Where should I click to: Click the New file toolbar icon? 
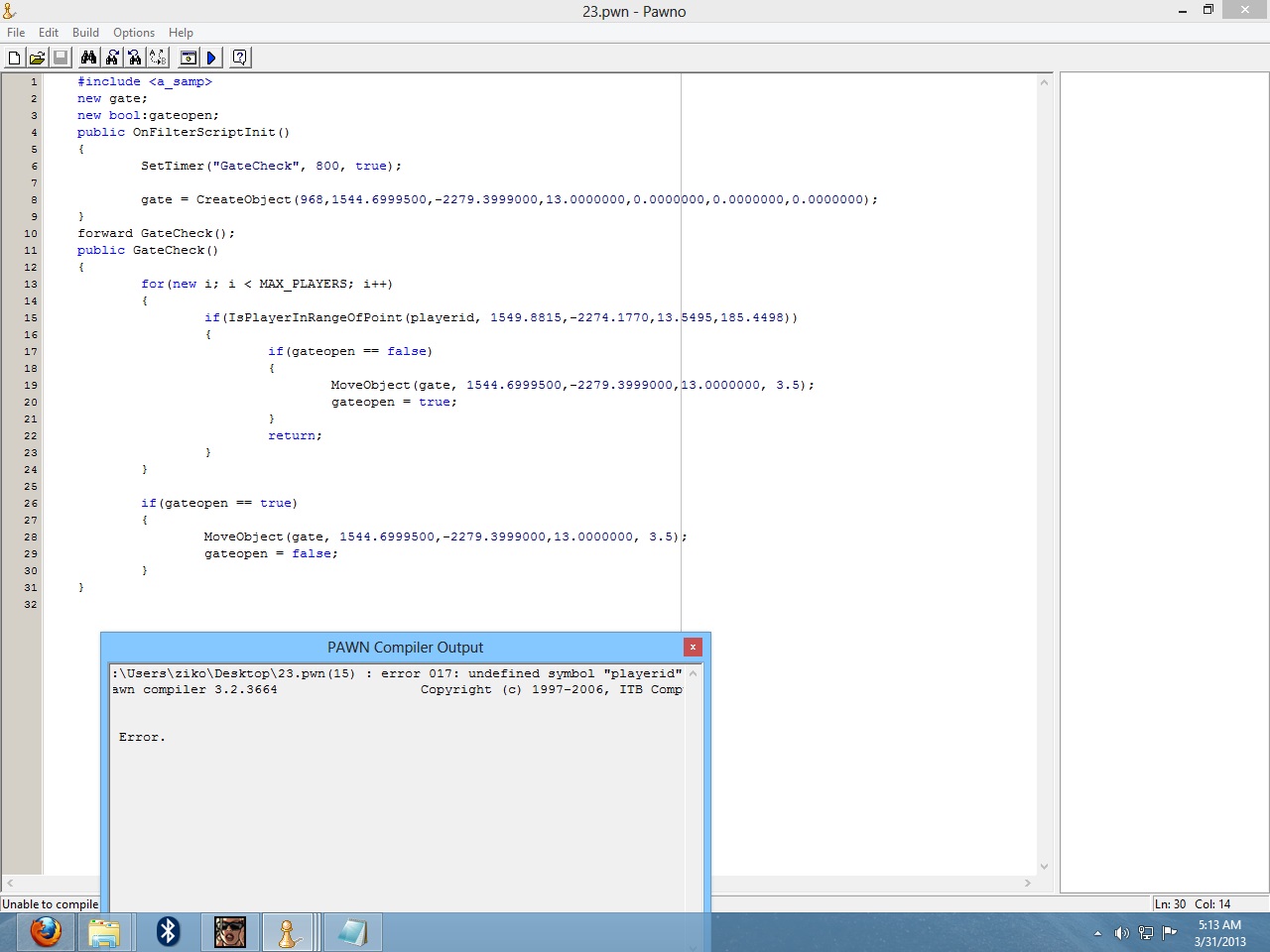(x=14, y=58)
